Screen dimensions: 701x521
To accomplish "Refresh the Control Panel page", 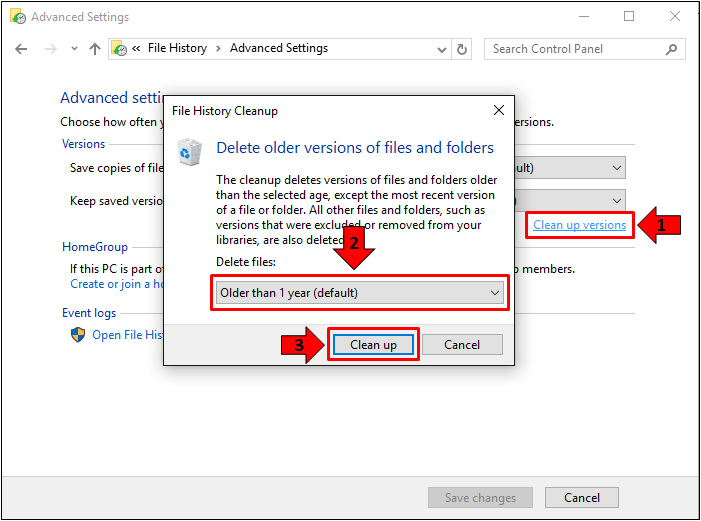I will 462,49.
